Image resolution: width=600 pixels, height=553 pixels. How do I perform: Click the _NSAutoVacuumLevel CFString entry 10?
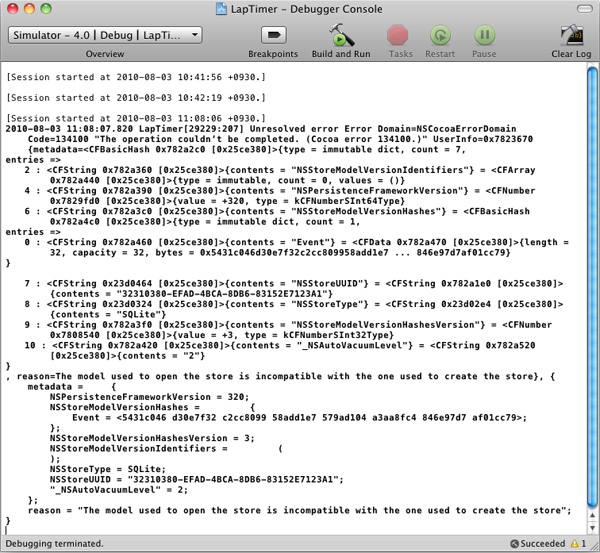click(280, 346)
